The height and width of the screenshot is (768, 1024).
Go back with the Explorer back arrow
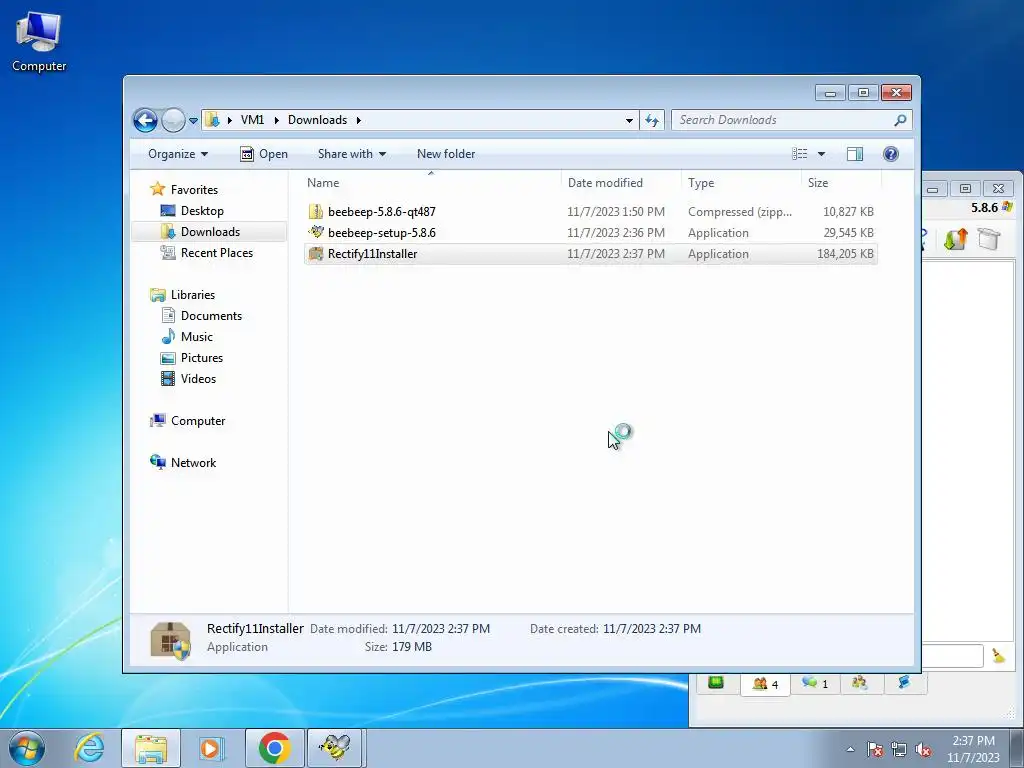pyautogui.click(x=145, y=120)
